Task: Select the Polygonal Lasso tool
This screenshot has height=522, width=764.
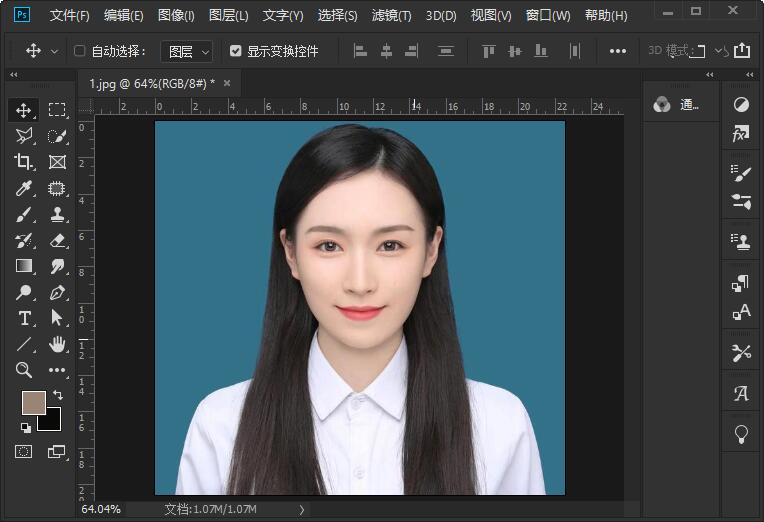Action: (x=23, y=136)
